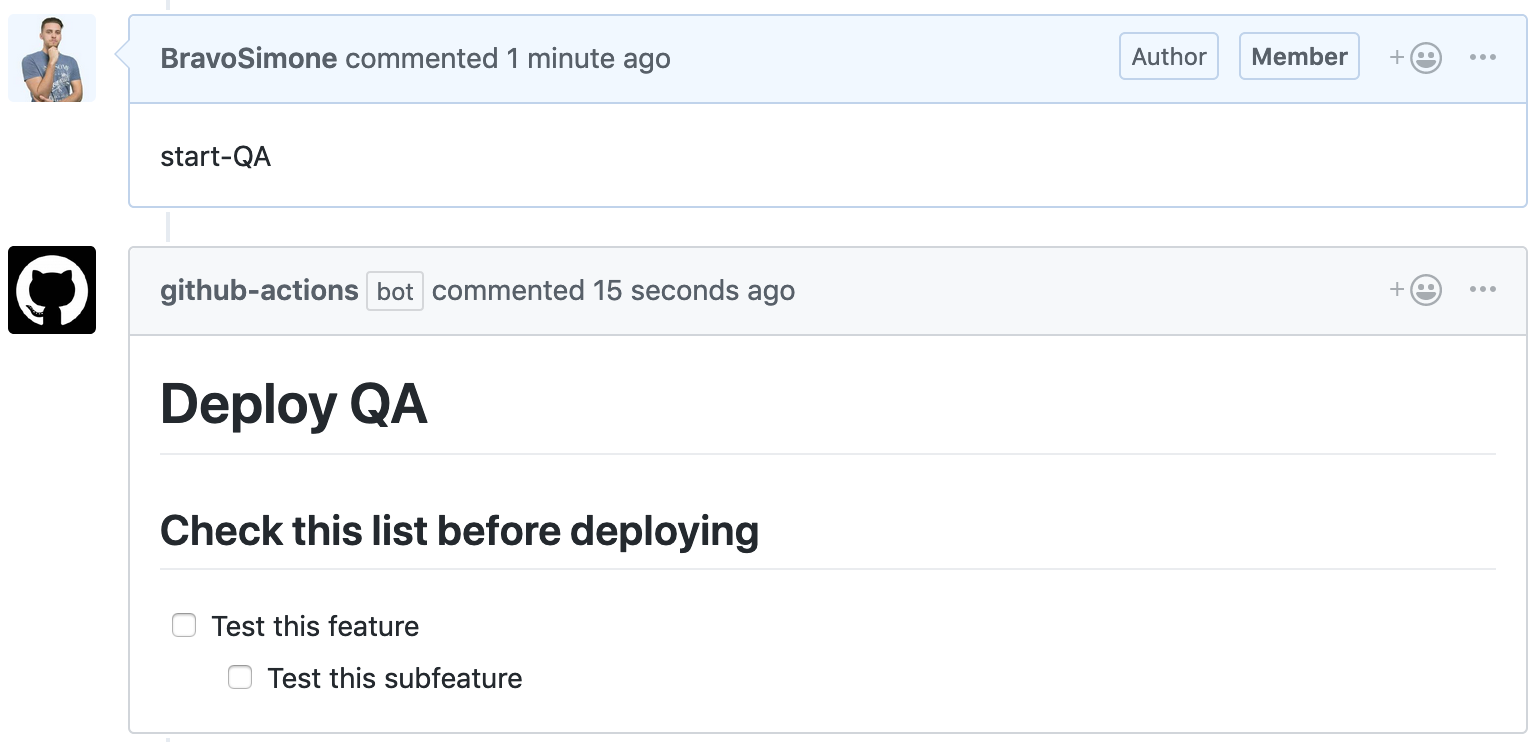Image resolution: width=1536 pixels, height=742 pixels.
Task: Click the Test this subfeature label text
Action: (393, 677)
